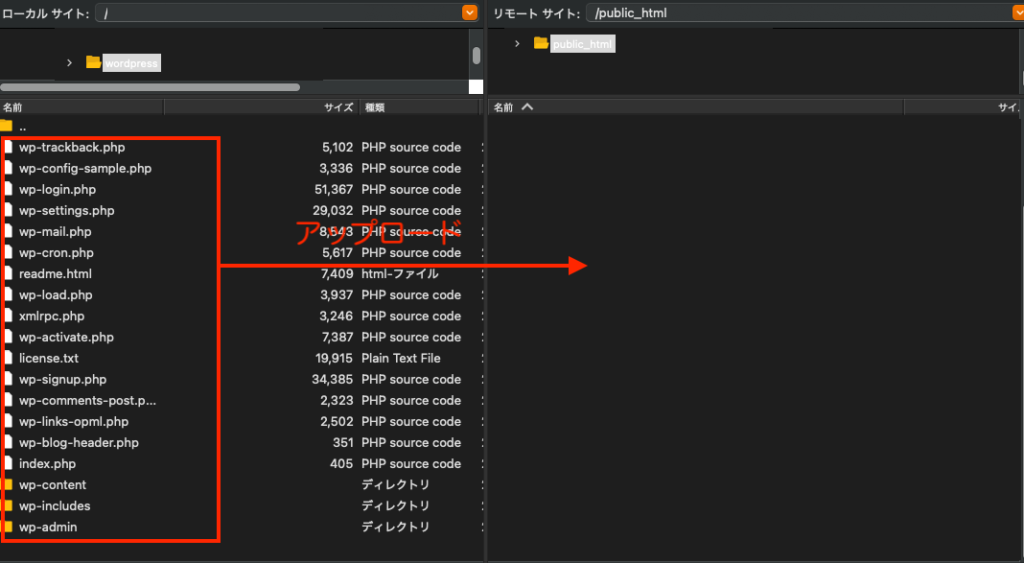The width and height of the screenshot is (1024, 563).
Task: Select the wp-config-sample.php file
Action: coord(85,169)
